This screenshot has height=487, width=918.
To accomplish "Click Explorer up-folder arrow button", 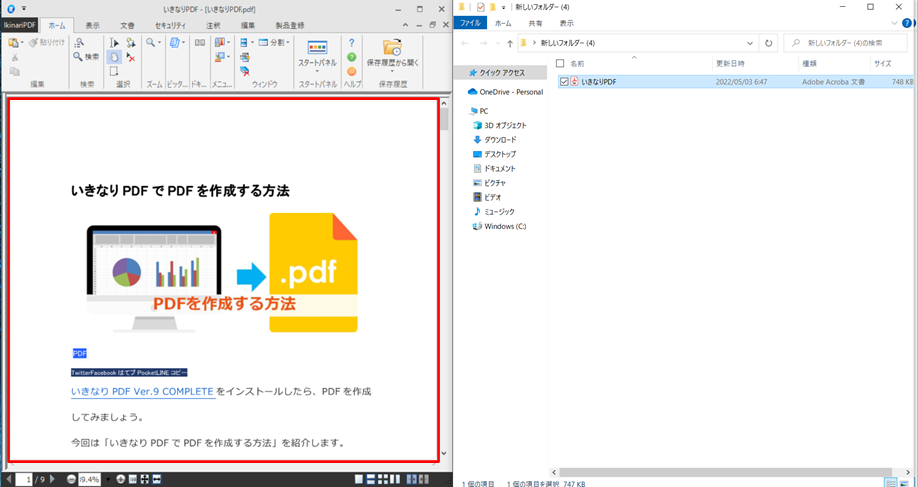I will pyautogui.click(x=509, y=43).
